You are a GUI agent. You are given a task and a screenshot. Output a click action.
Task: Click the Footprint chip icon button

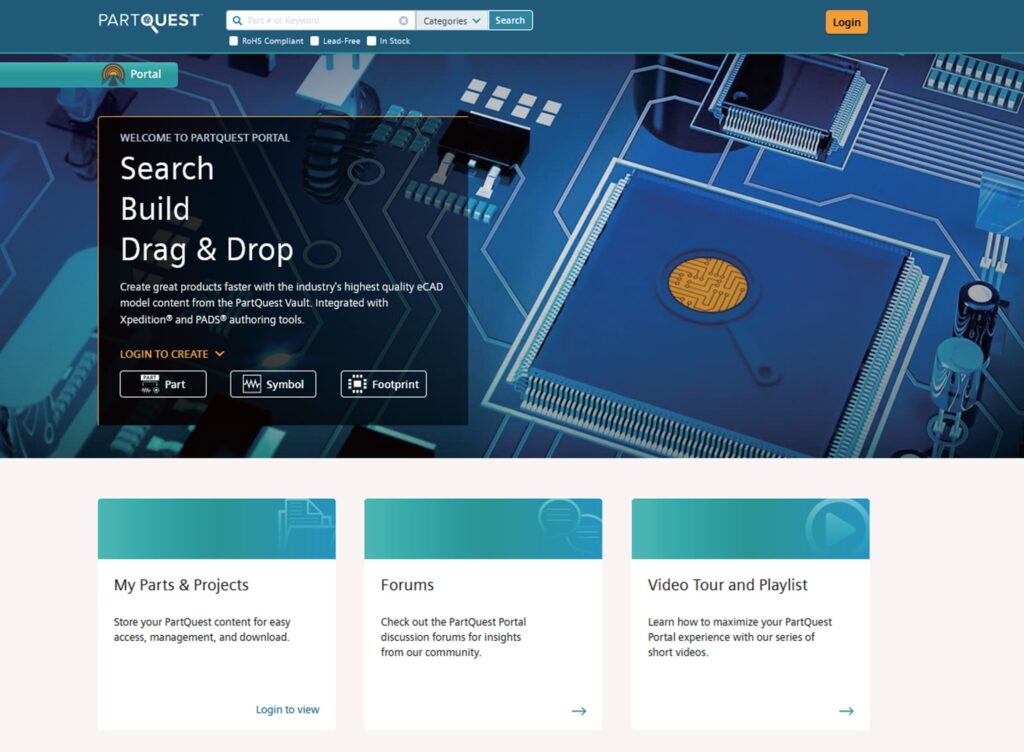pos(383,384)
